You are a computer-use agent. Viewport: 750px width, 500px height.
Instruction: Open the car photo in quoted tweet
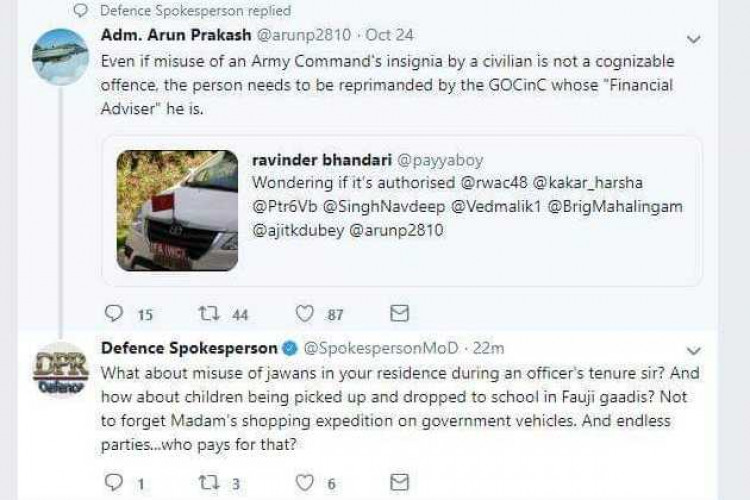pyautogui.click(x=177, y=211)
